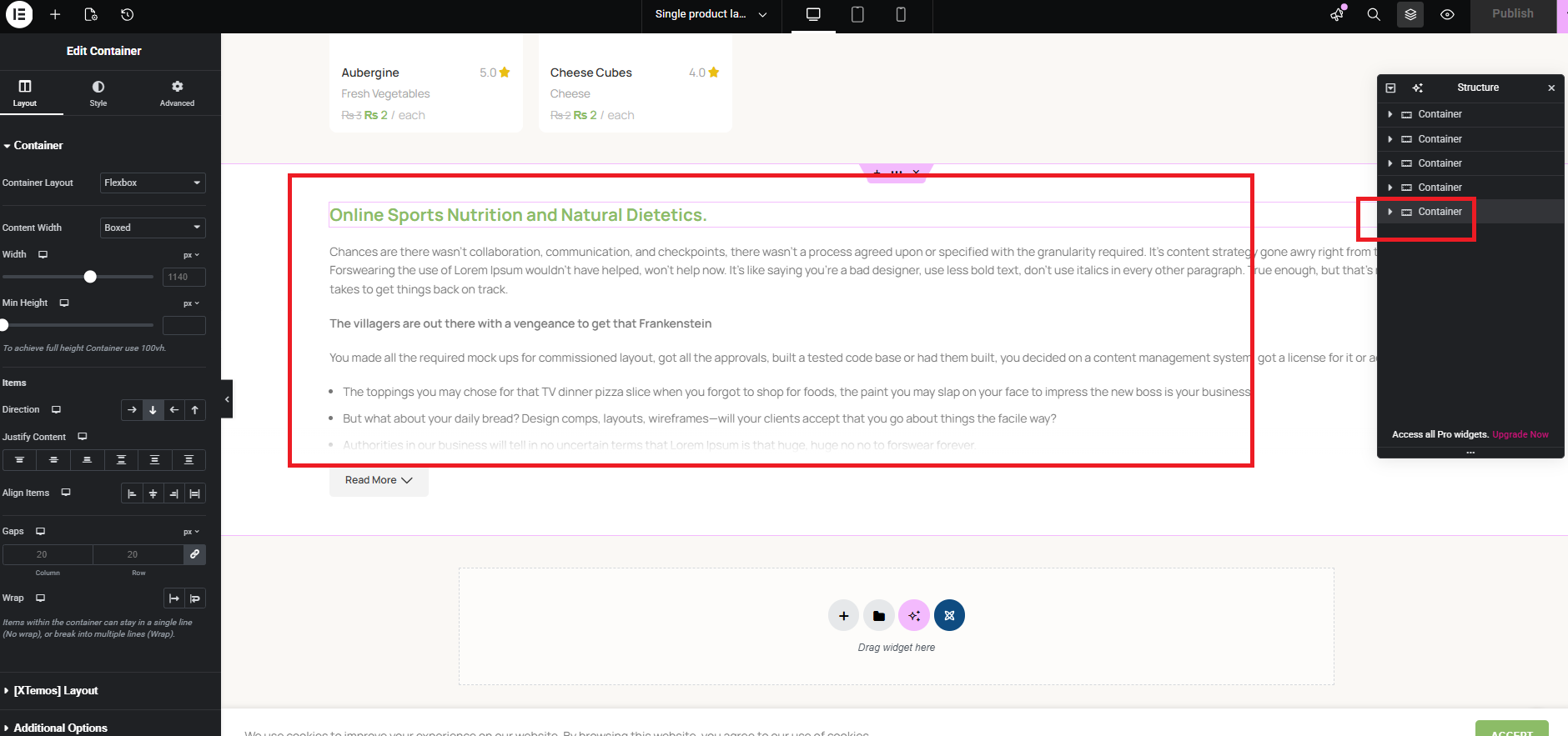Viewport: 1568px width, 736px height.
Task: Click the empty Min Height value field
Action: [x=184, y=325]
